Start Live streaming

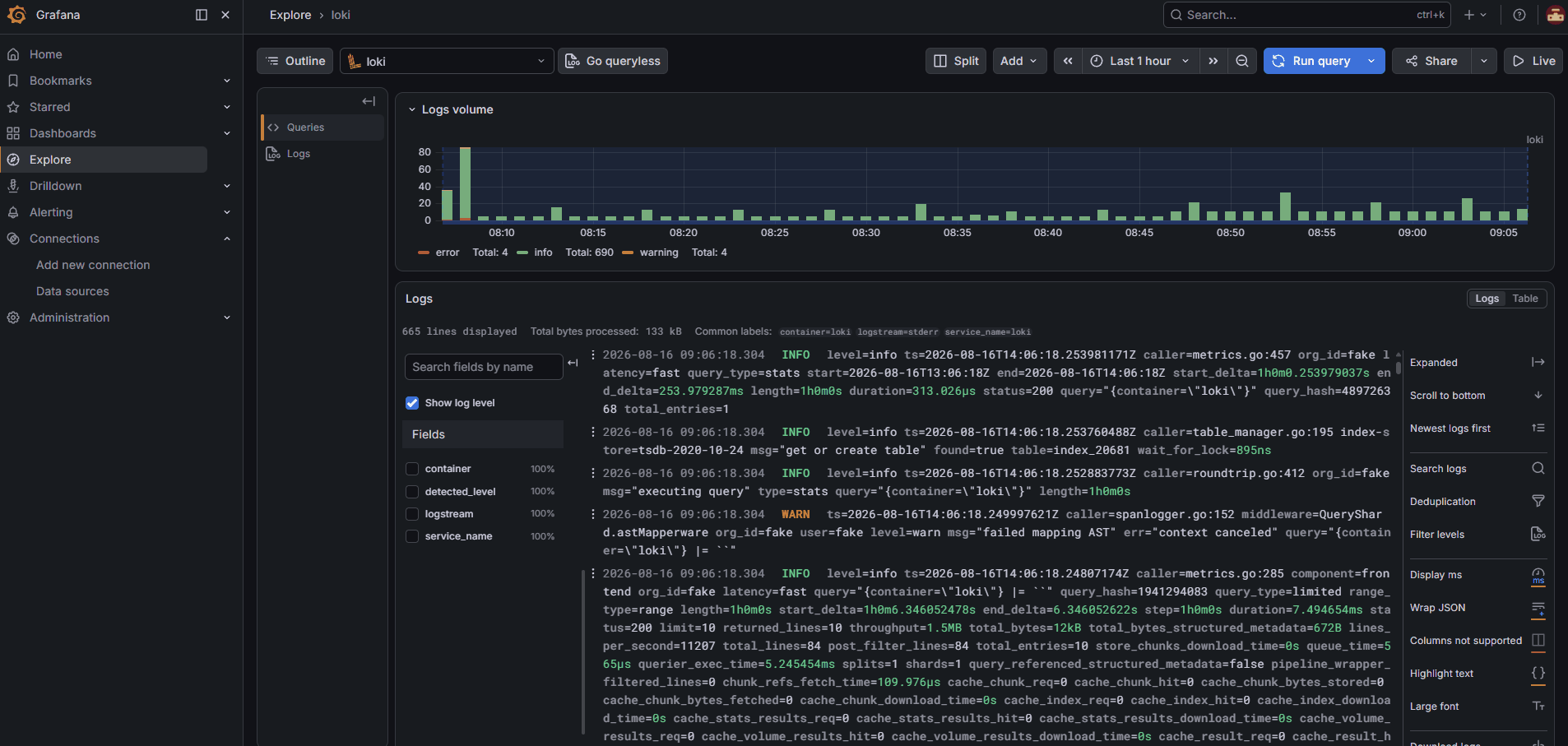(x=1533, y=61)
